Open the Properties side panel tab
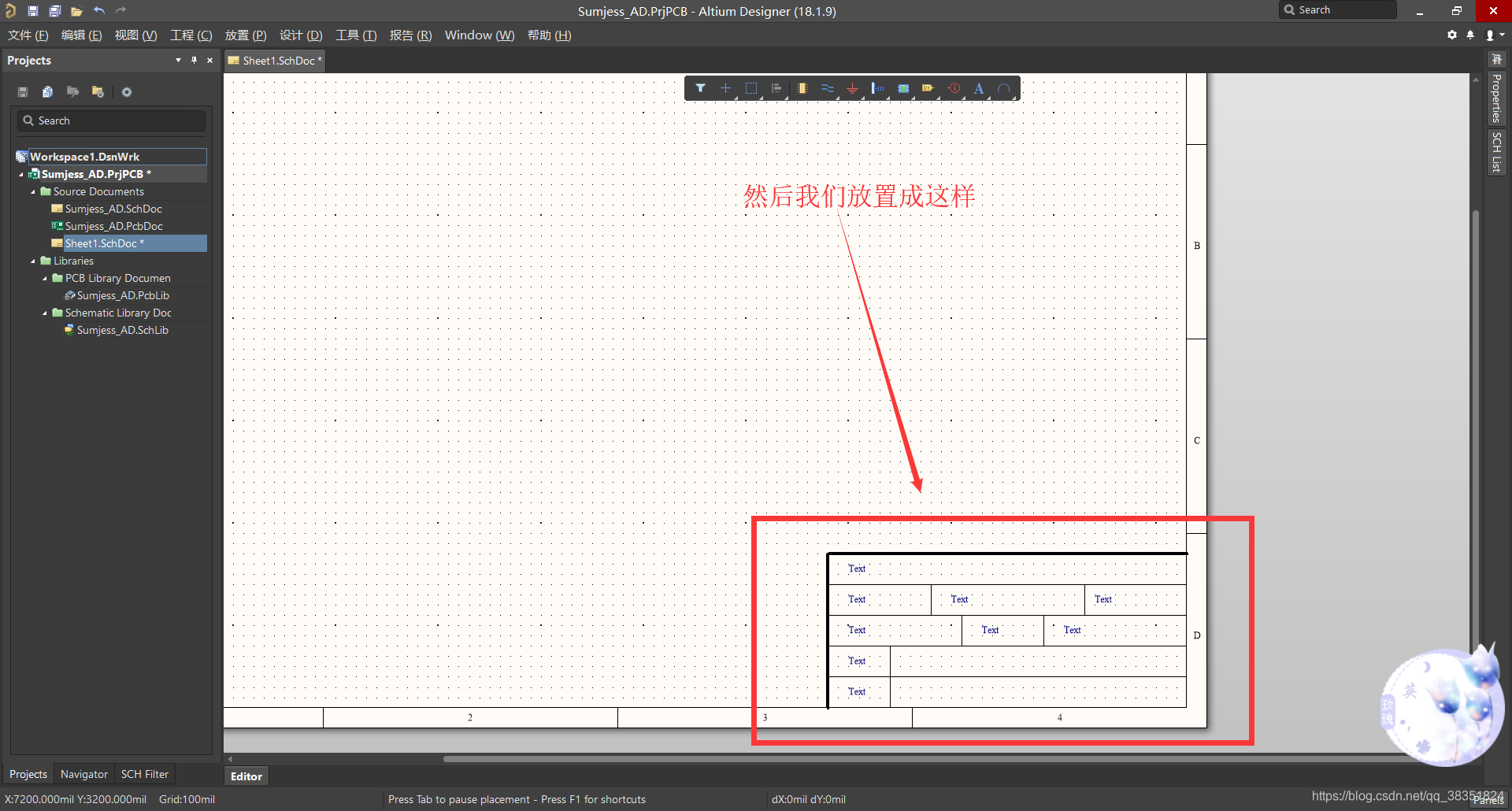 click(x=1496, y=98)
